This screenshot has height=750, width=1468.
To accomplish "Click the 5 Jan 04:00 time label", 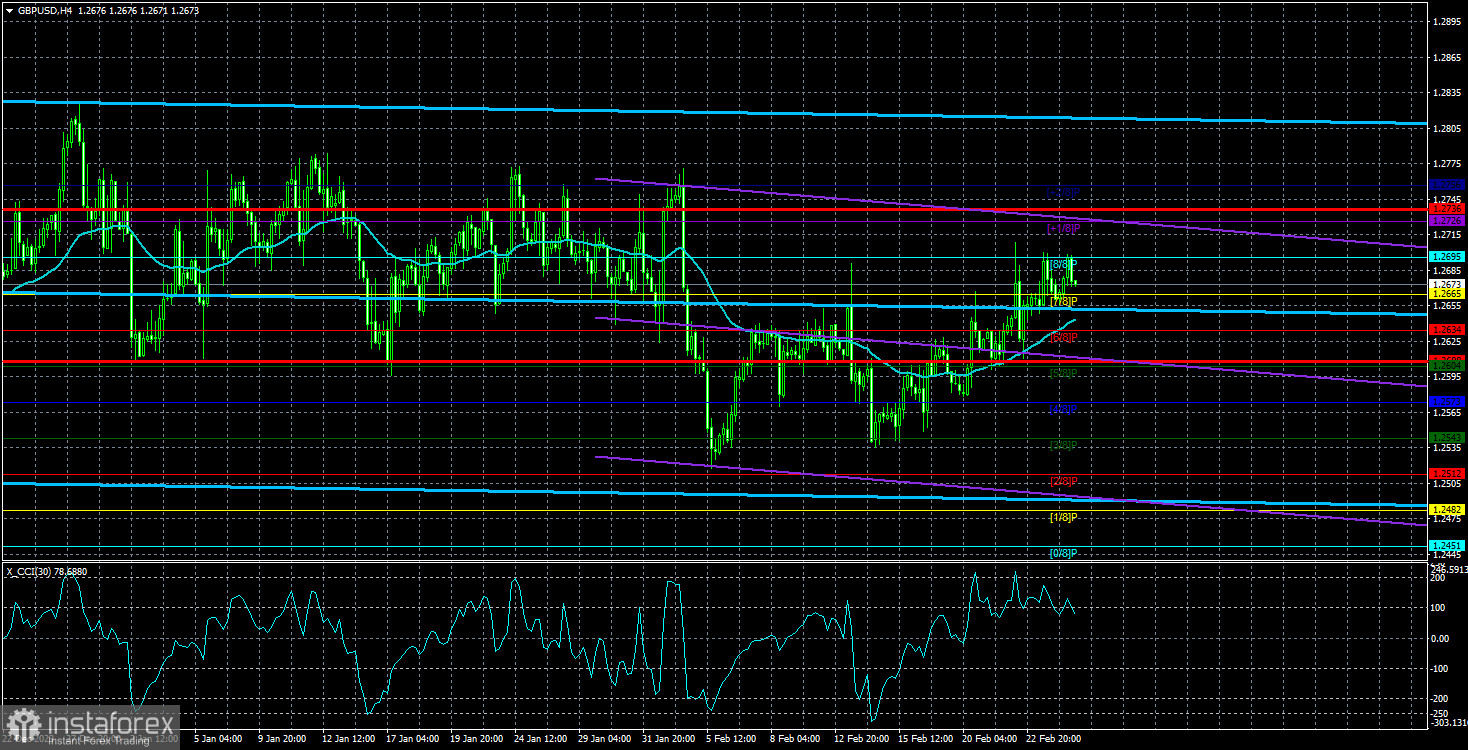I will 218,739.
